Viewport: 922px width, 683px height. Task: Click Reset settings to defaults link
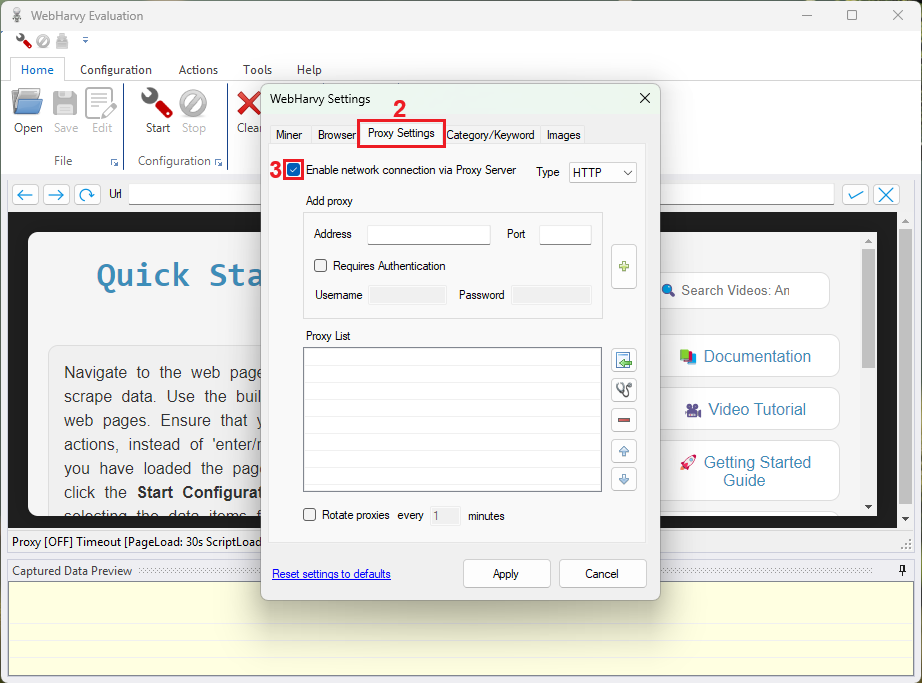pos(331,574)
